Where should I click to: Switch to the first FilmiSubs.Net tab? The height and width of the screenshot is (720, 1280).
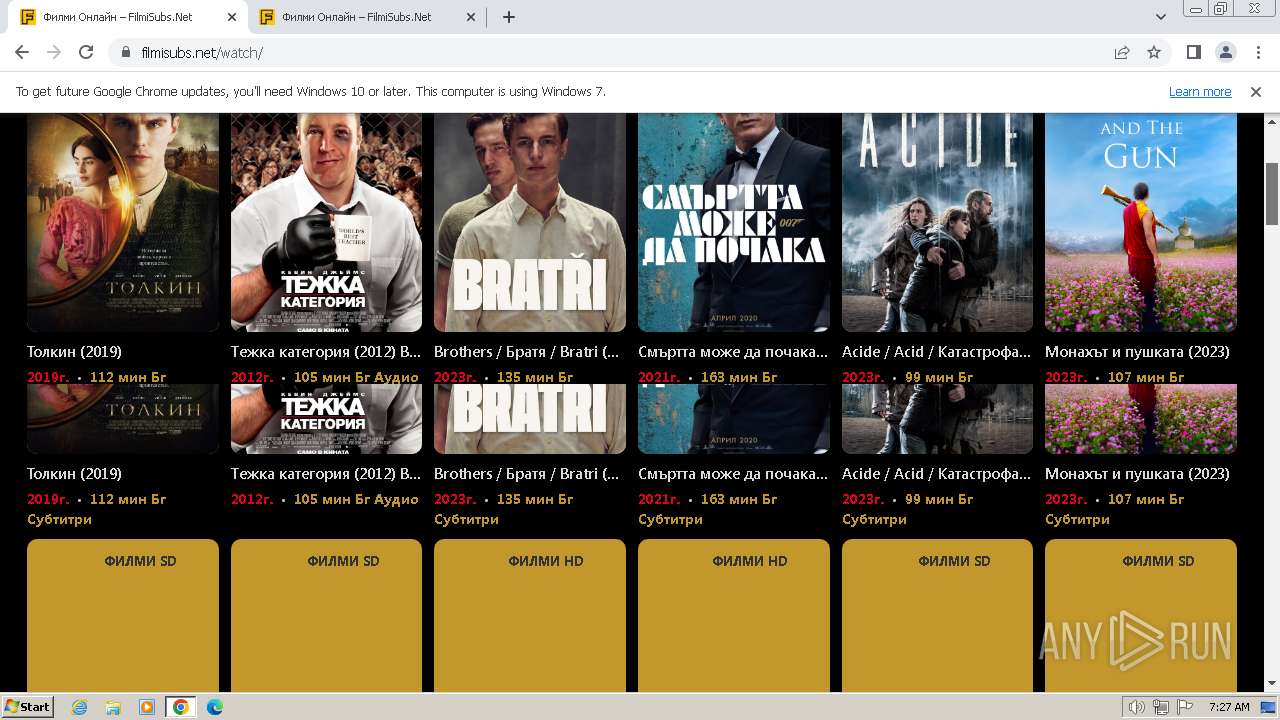(128, 17)
